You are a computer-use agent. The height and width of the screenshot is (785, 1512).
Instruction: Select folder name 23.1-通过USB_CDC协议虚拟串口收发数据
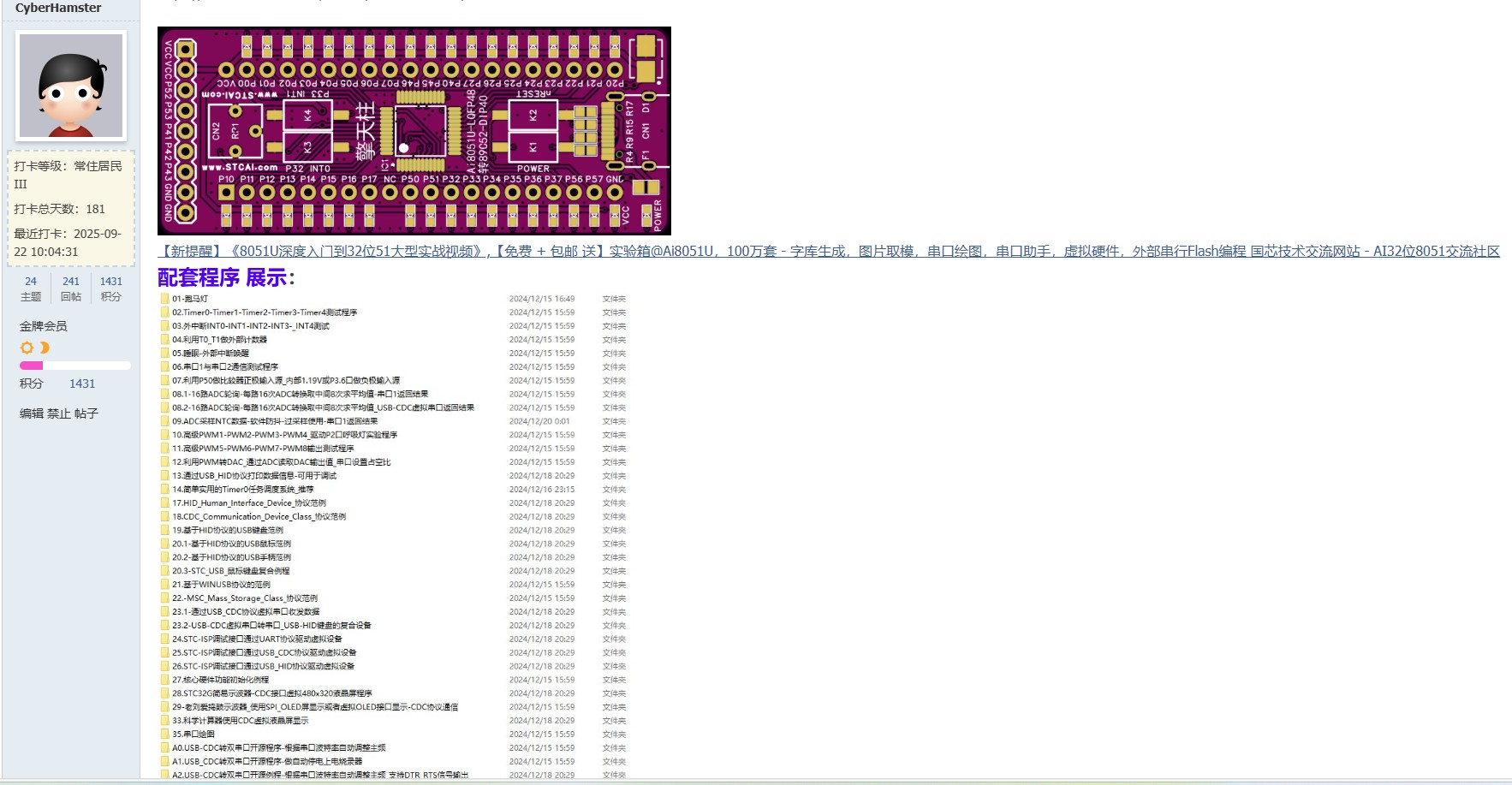click(x=246, y=612)
